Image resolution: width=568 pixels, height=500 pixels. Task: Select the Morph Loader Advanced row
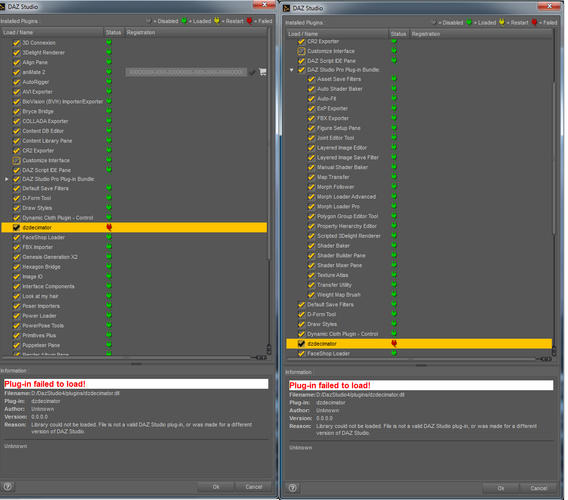tap(419, 196)
